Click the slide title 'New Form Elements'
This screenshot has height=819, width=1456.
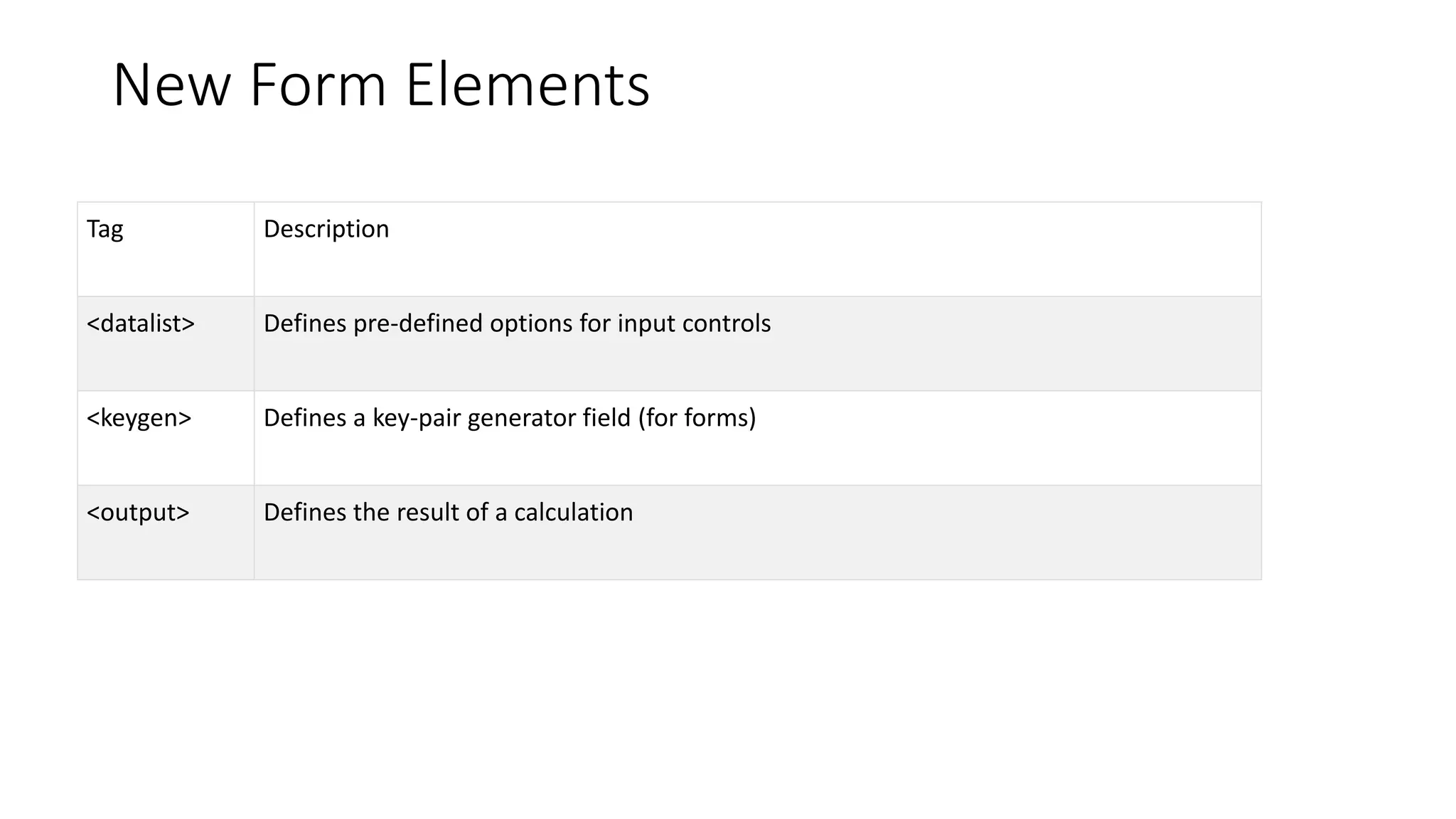tap(381, 85)
